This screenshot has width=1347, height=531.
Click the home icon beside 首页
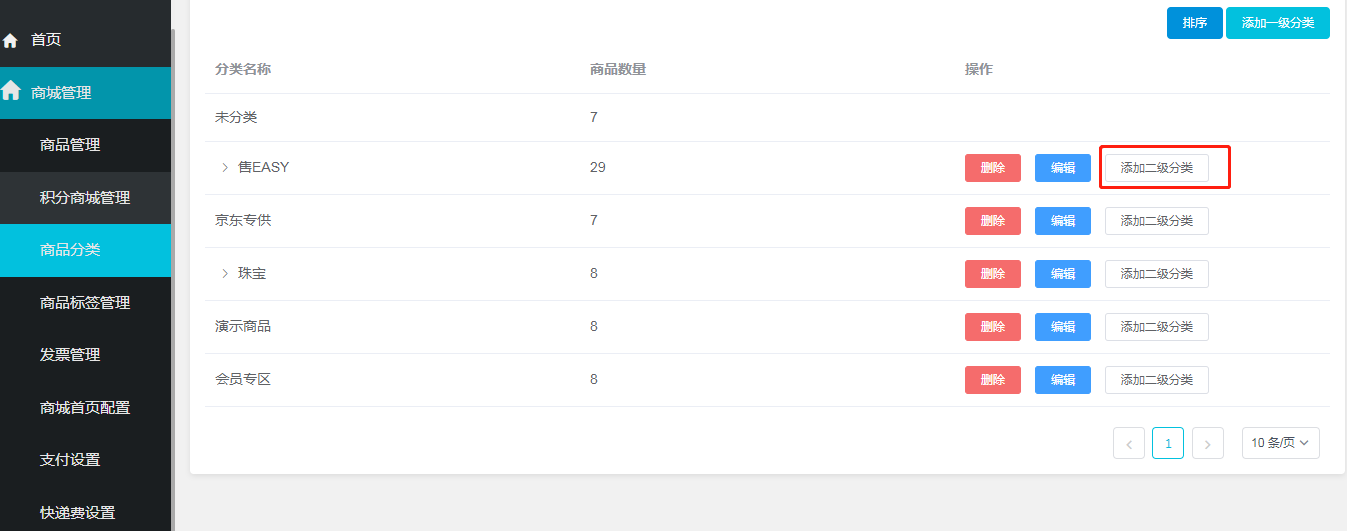[11, 41]
